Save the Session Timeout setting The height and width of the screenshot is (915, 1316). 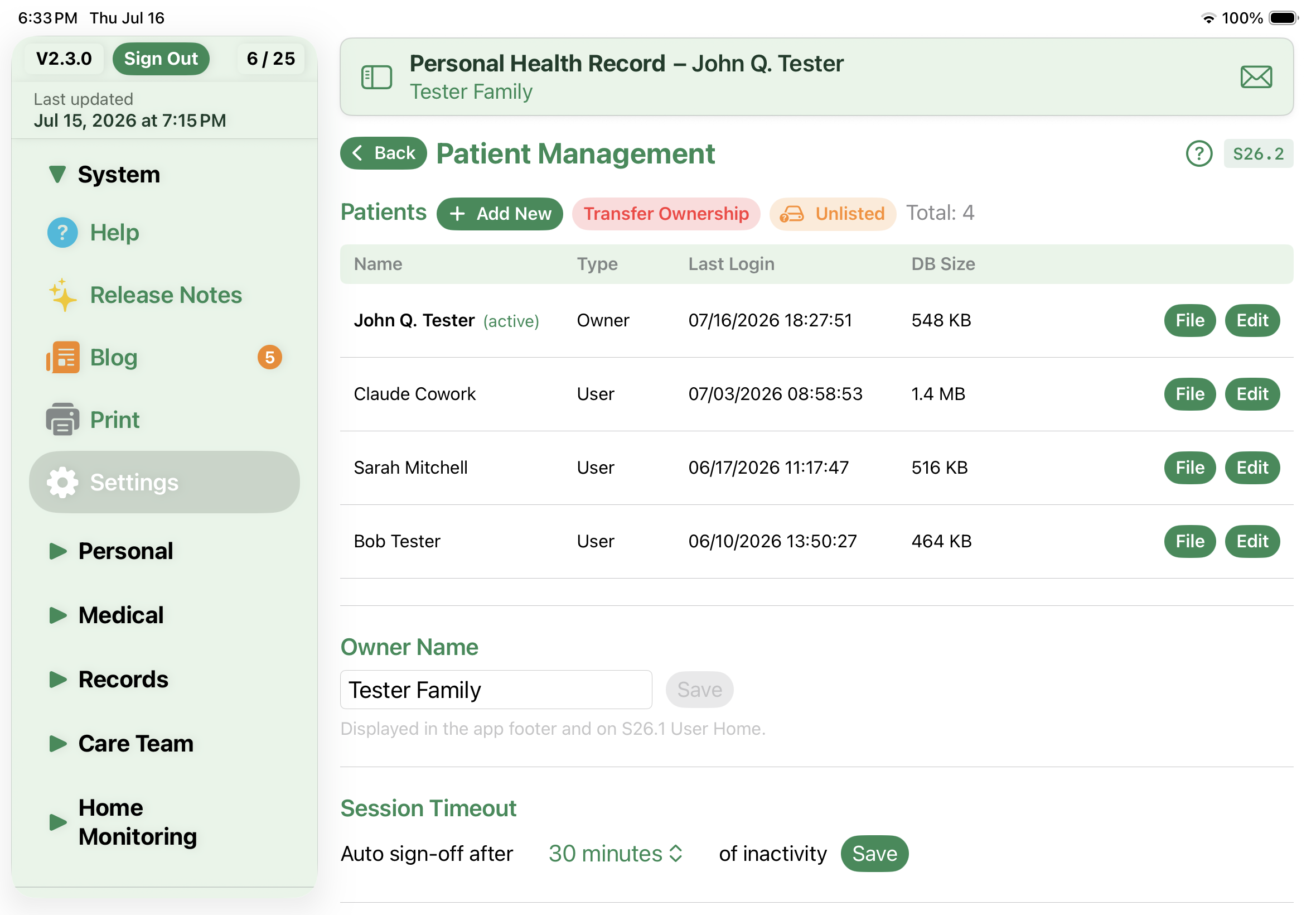874,854
